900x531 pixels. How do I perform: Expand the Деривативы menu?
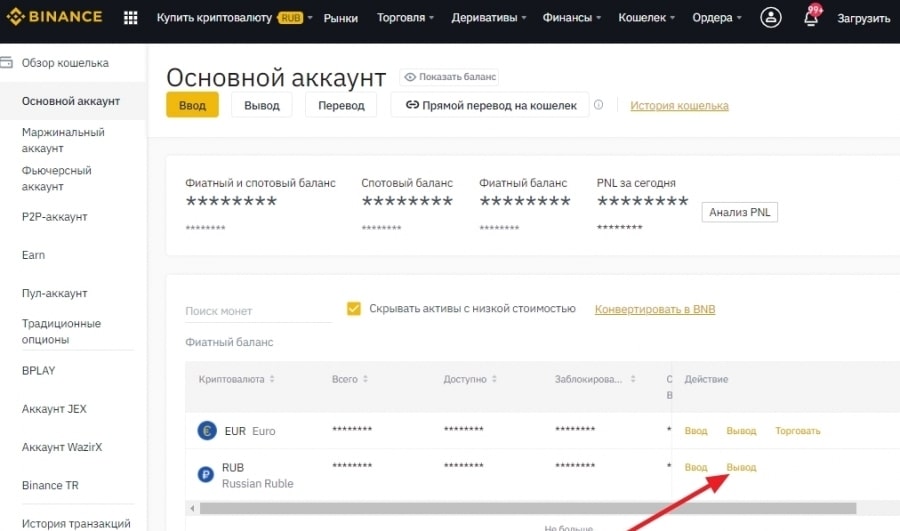[x=488, y=18]
